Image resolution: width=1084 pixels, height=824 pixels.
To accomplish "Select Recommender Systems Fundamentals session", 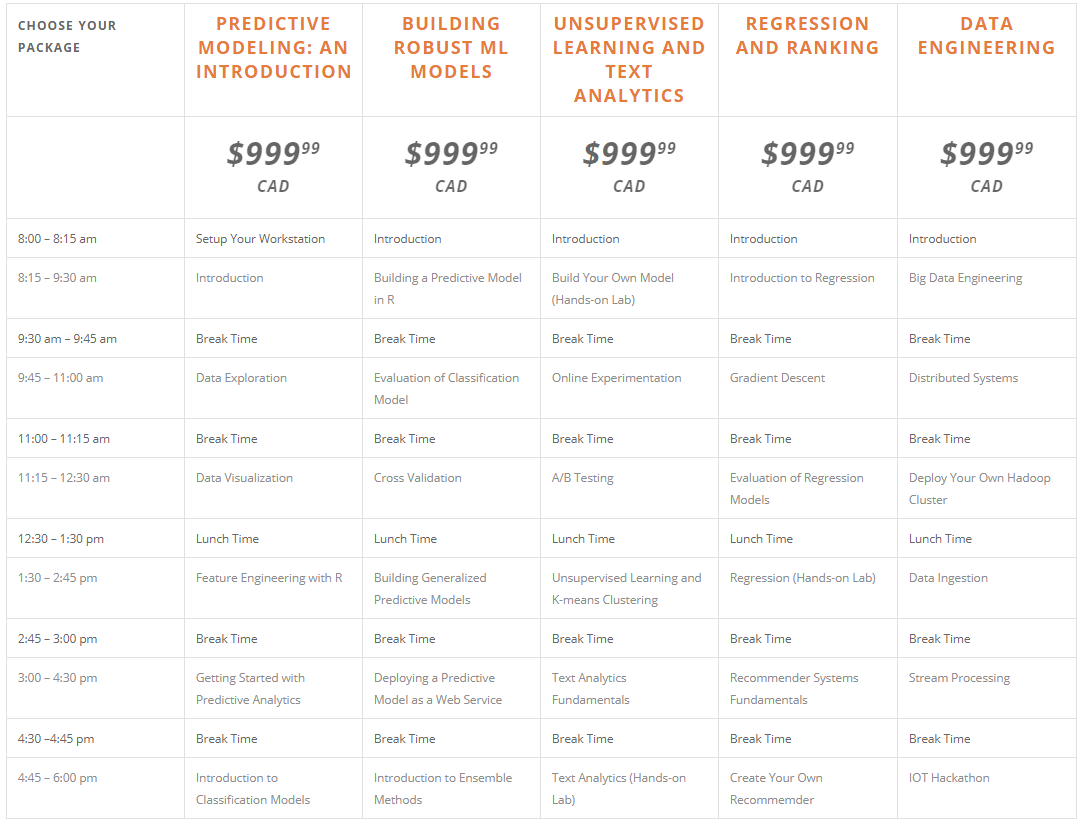I will (794, 689).
